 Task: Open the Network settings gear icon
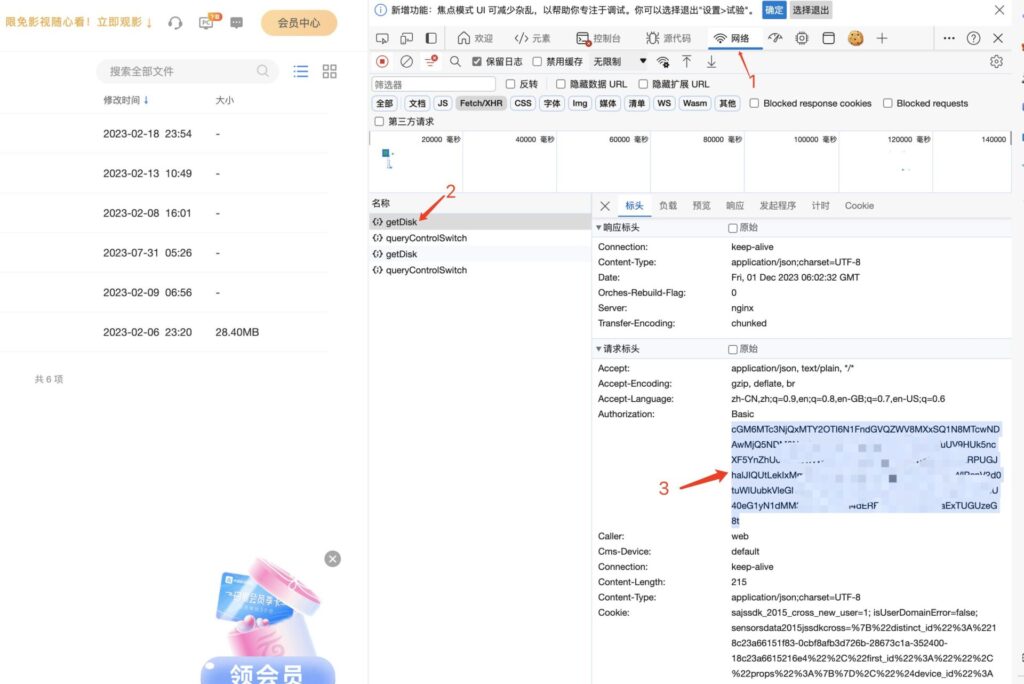[996, 61]
